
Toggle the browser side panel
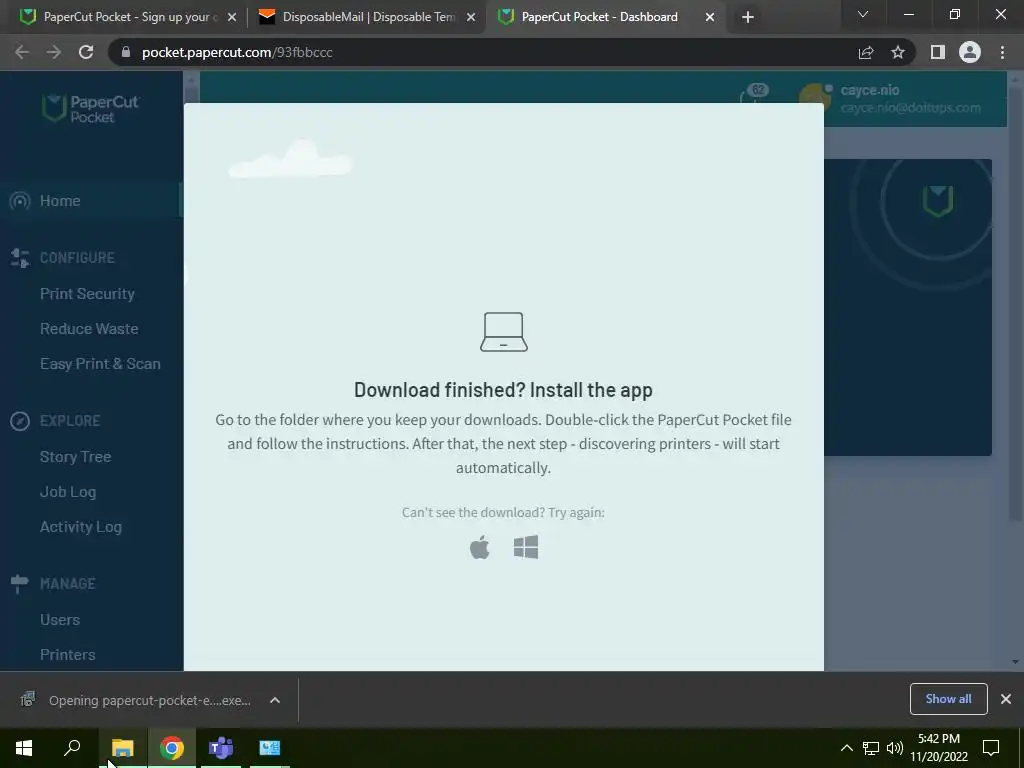938,52
